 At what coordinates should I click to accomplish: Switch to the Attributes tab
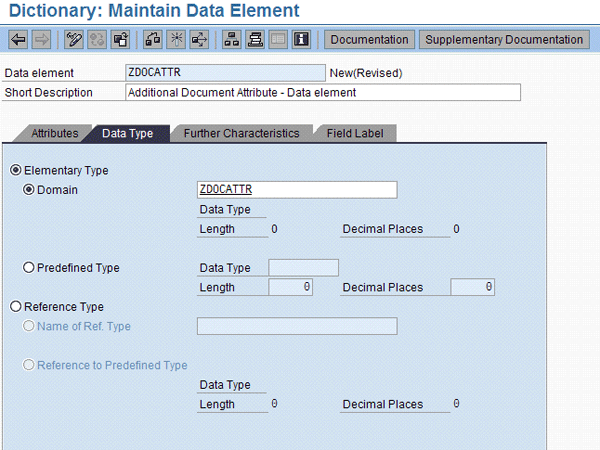tap(54, 133)
